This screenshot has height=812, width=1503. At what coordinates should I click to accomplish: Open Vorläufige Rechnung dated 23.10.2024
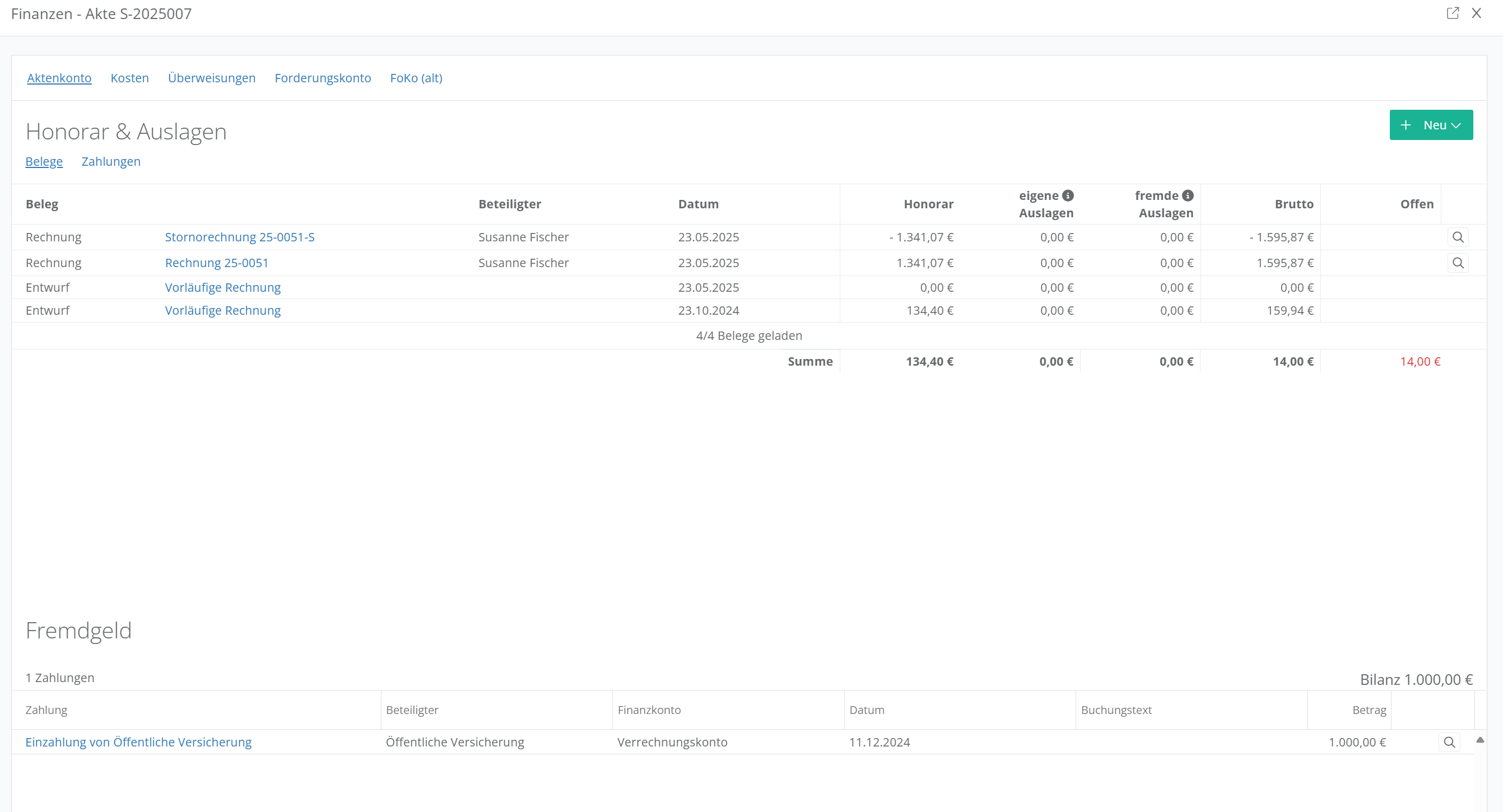222,310
